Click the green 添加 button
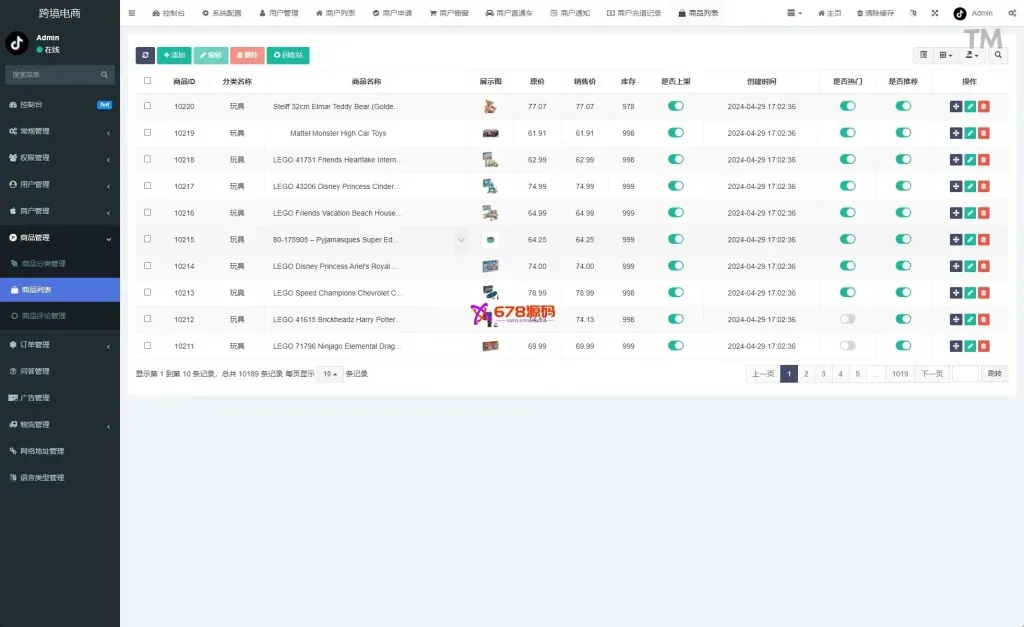Viewport: 1024px width, 627px height. coord(174,56)
